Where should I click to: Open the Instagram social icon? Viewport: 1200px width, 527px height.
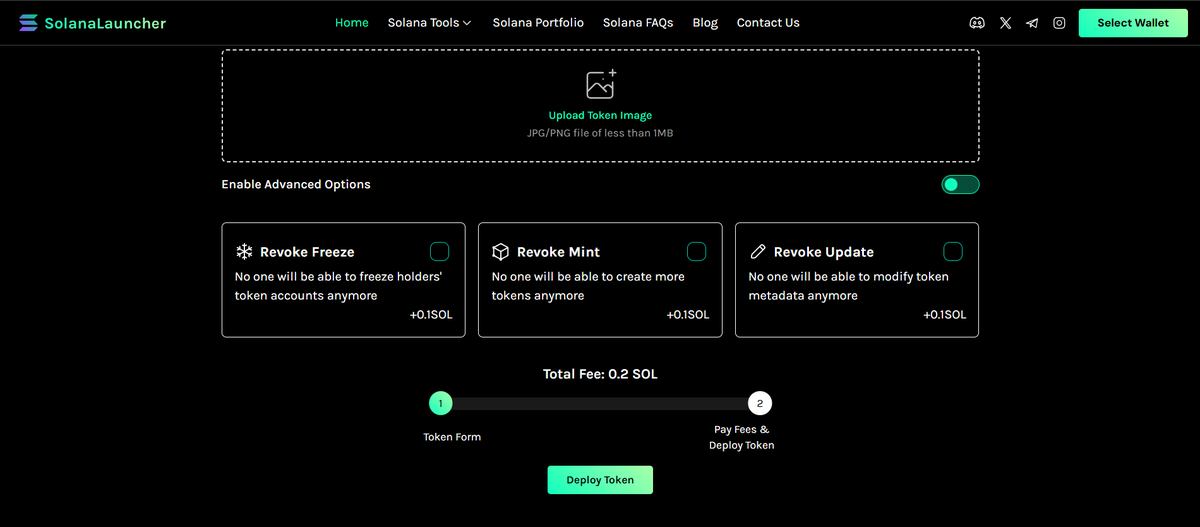(1059, 23)
